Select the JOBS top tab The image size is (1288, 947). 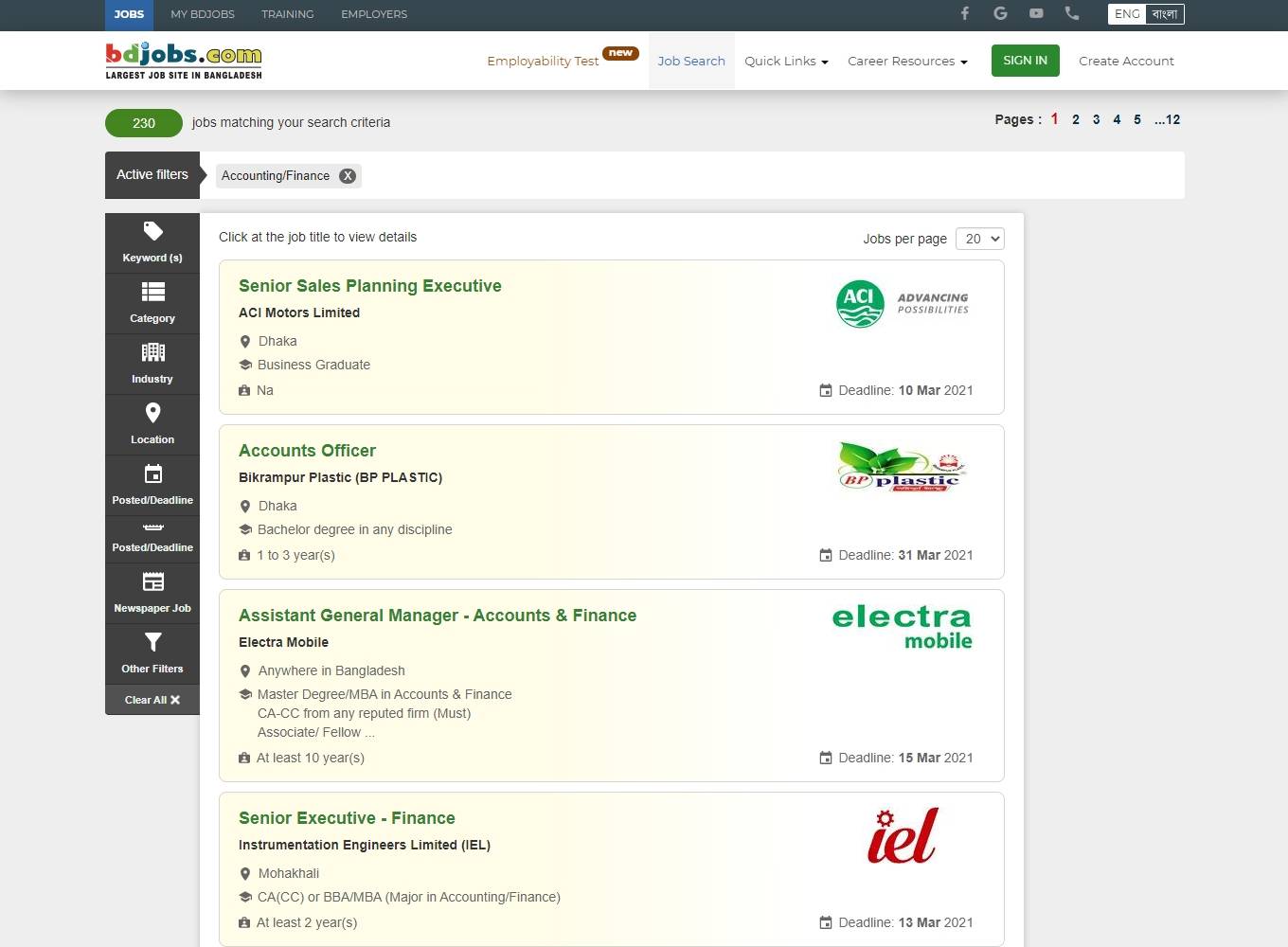[x=129, y=14]
